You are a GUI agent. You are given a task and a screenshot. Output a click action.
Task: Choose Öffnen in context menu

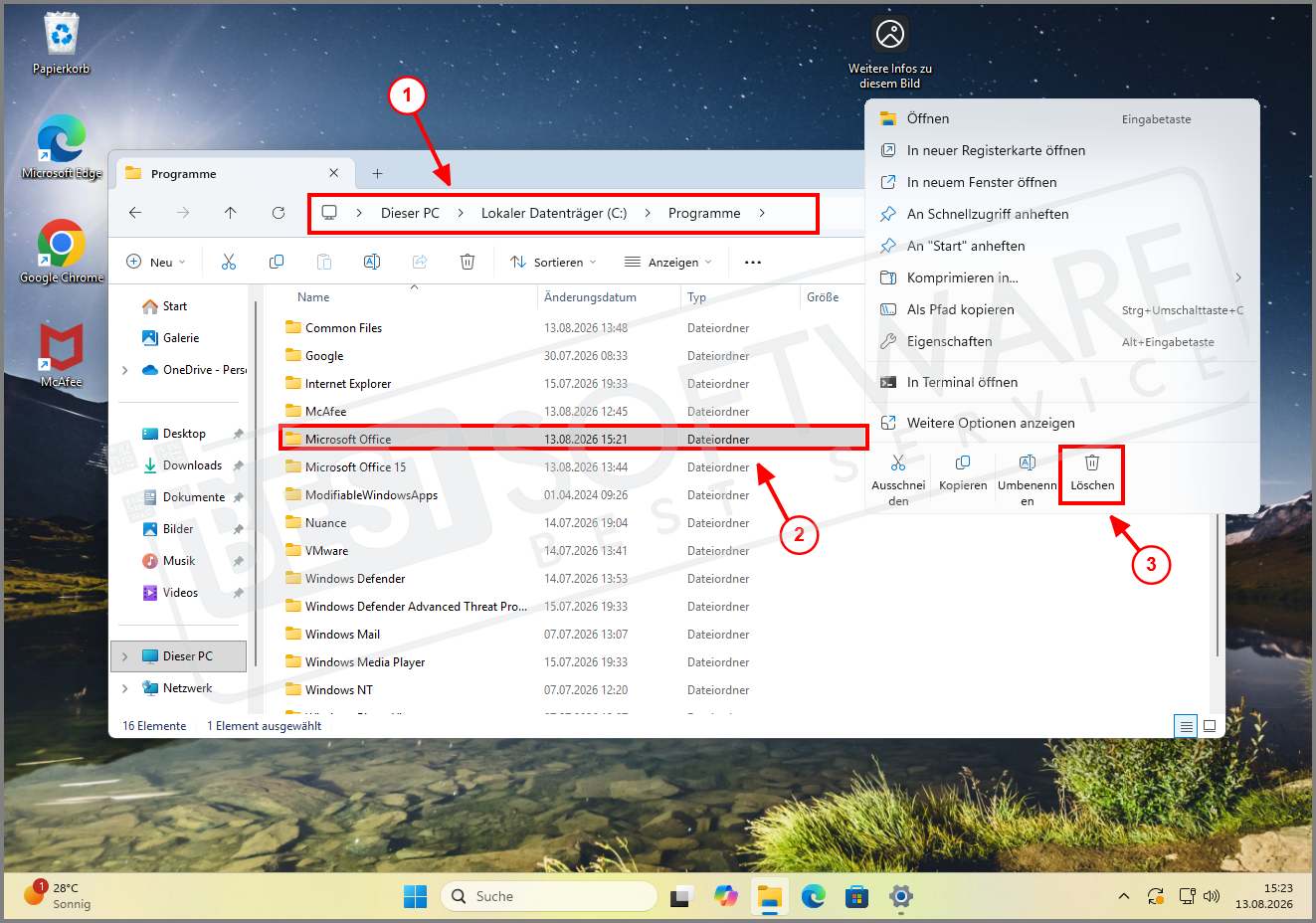(x=1061, y=118)
